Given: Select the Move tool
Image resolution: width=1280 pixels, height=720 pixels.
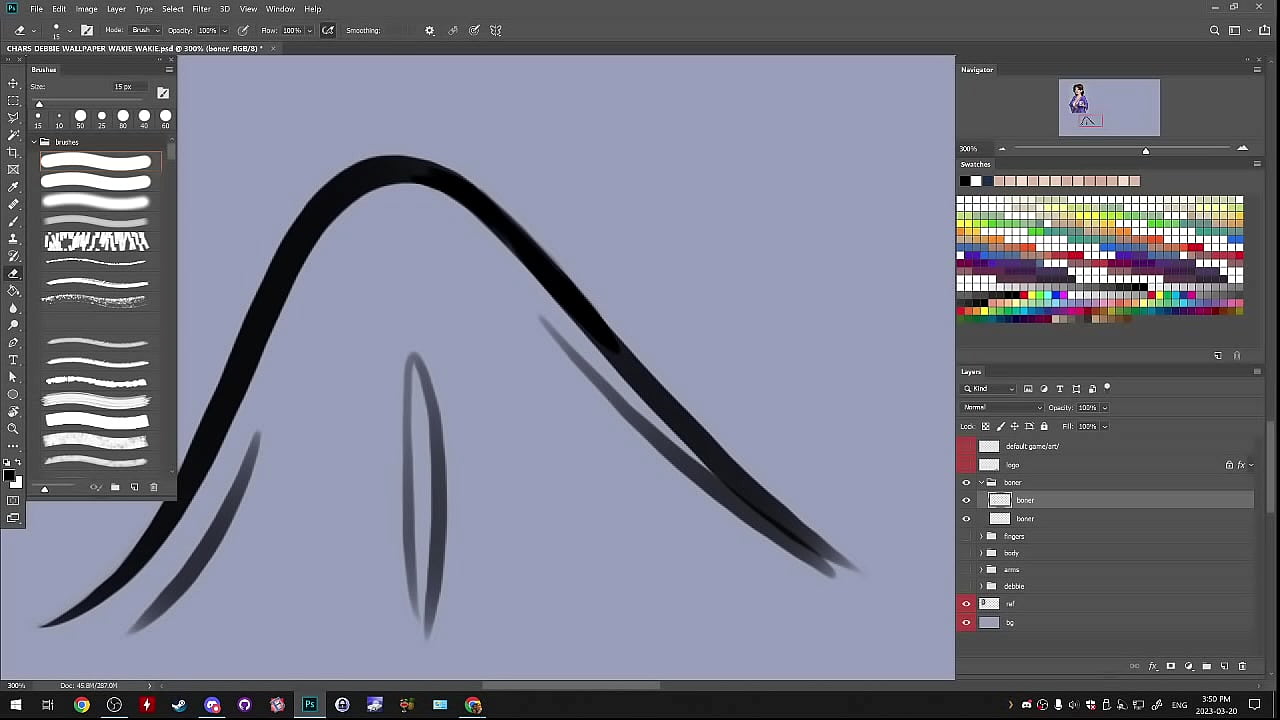Looking at the screenshot, I should point(13,83).
